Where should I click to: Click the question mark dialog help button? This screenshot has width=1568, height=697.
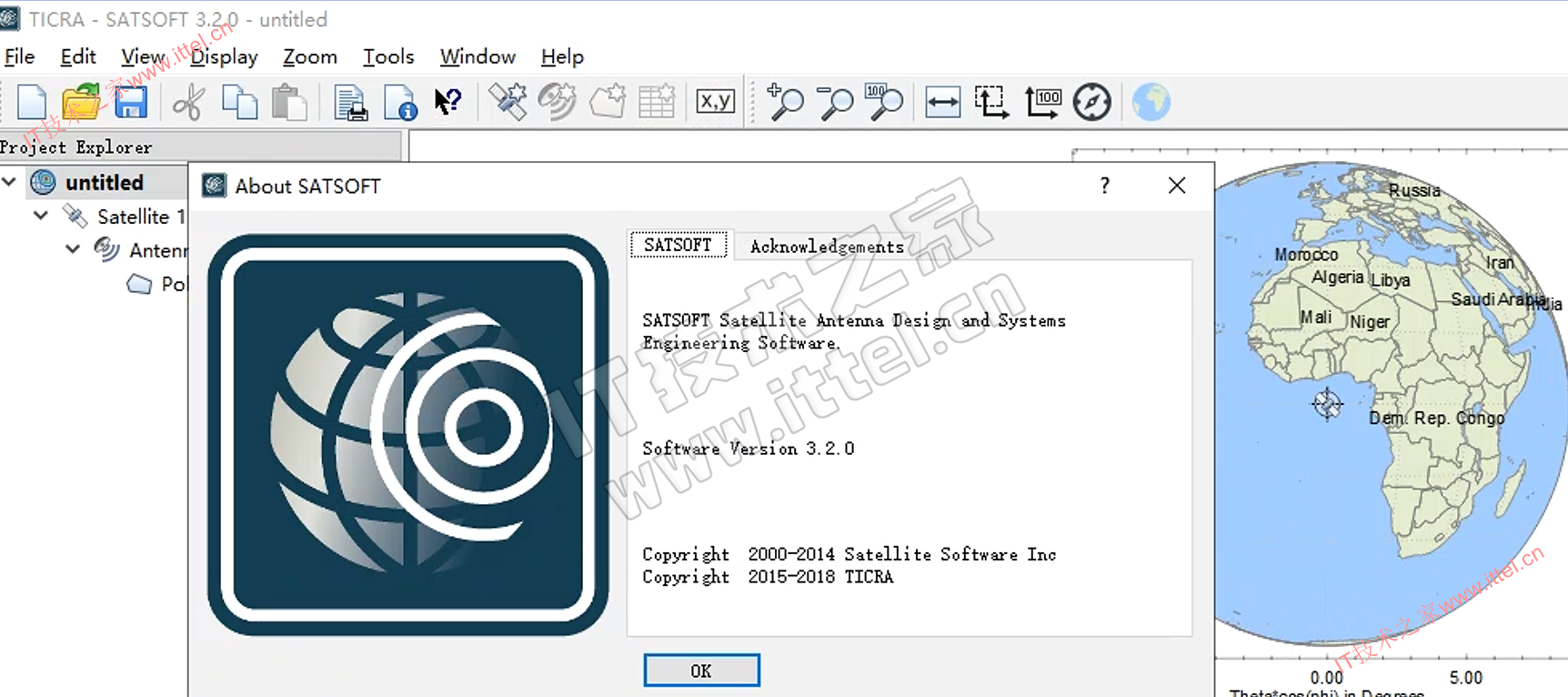[1104, 186]
